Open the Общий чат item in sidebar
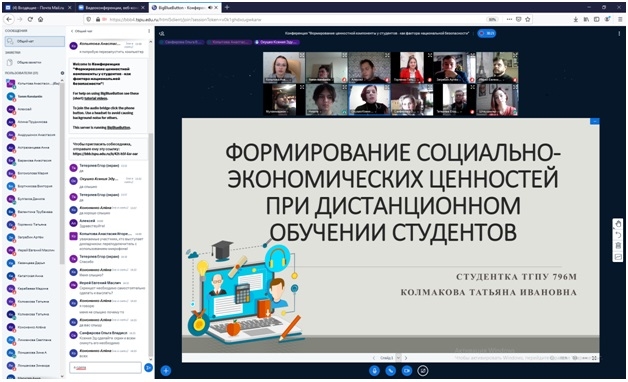 pyautogui.click(x=34, y=41)
